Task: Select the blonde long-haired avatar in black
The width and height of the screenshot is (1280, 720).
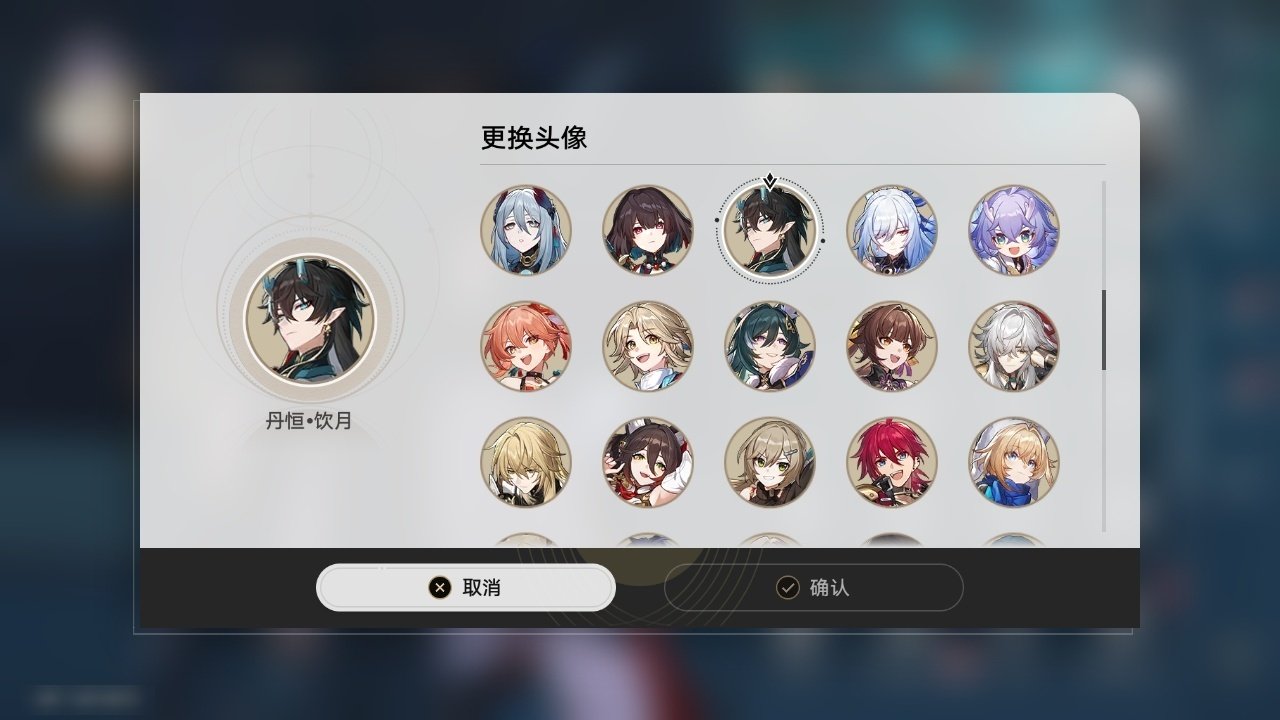Action: click(x=526, y=462)
